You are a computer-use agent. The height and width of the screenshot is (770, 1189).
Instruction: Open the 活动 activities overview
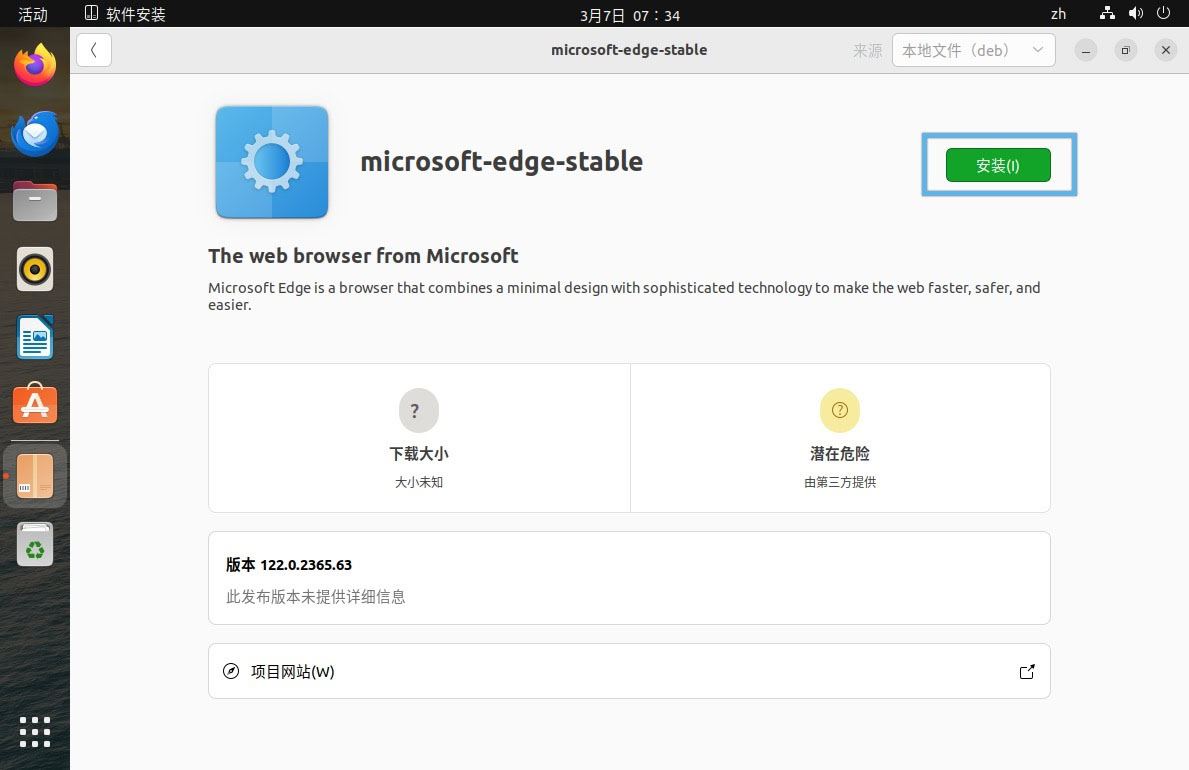[33, 14]
